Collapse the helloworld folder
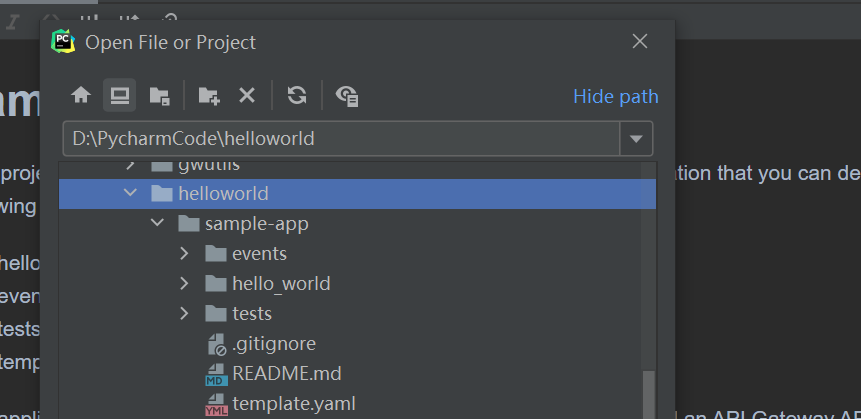861x419 pixels. click(x=130, y=193)
